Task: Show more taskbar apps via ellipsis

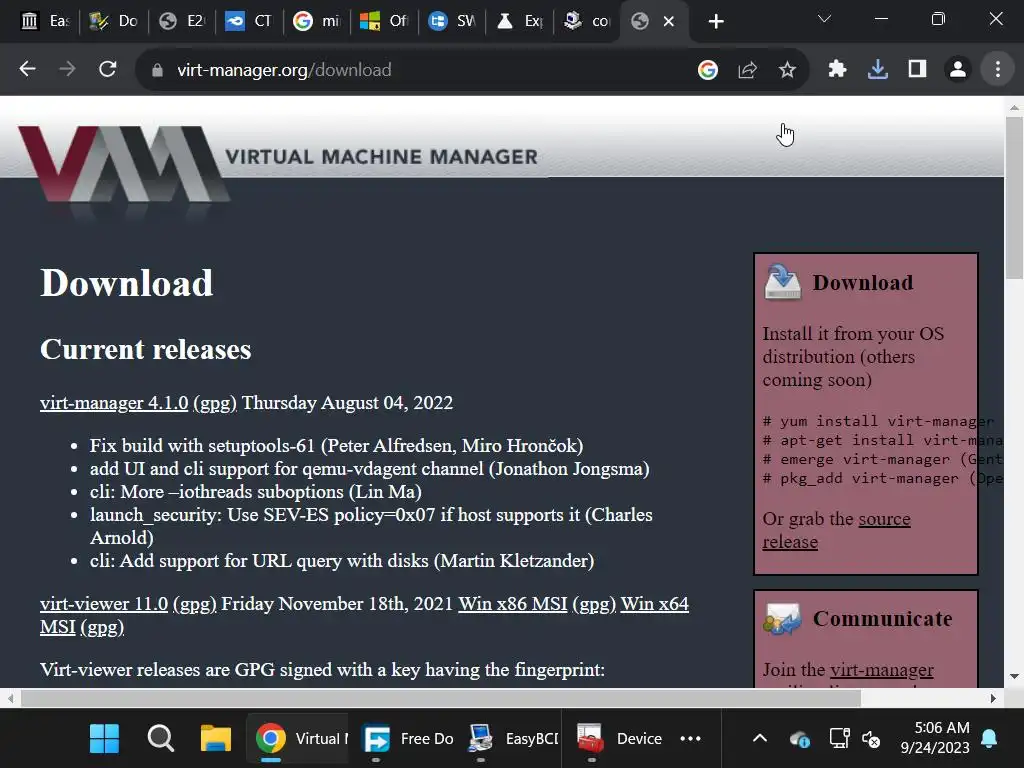Action: 690,739
